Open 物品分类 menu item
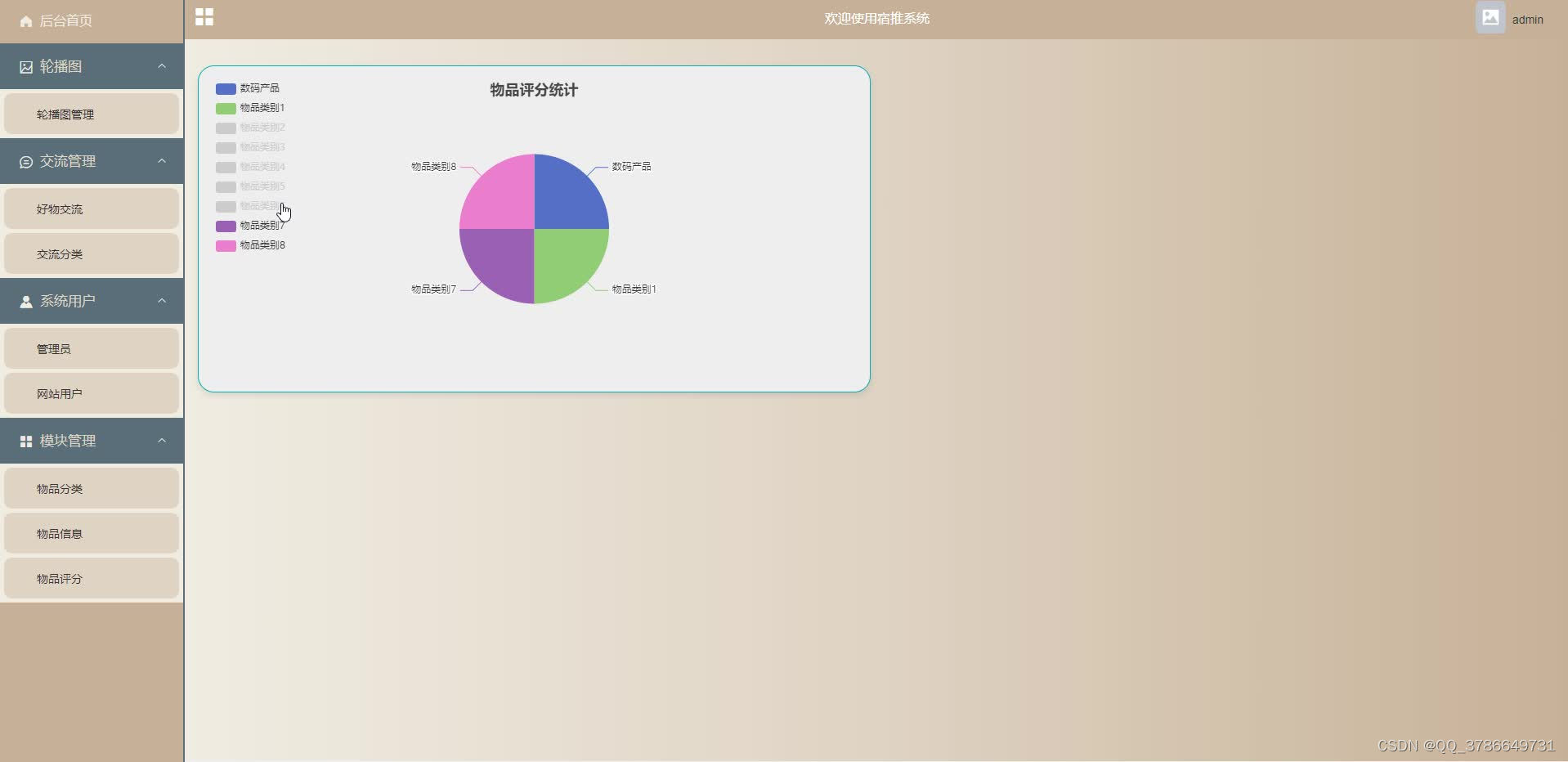1568x762 pixels. pyautogui.click(x=92, y=488)
